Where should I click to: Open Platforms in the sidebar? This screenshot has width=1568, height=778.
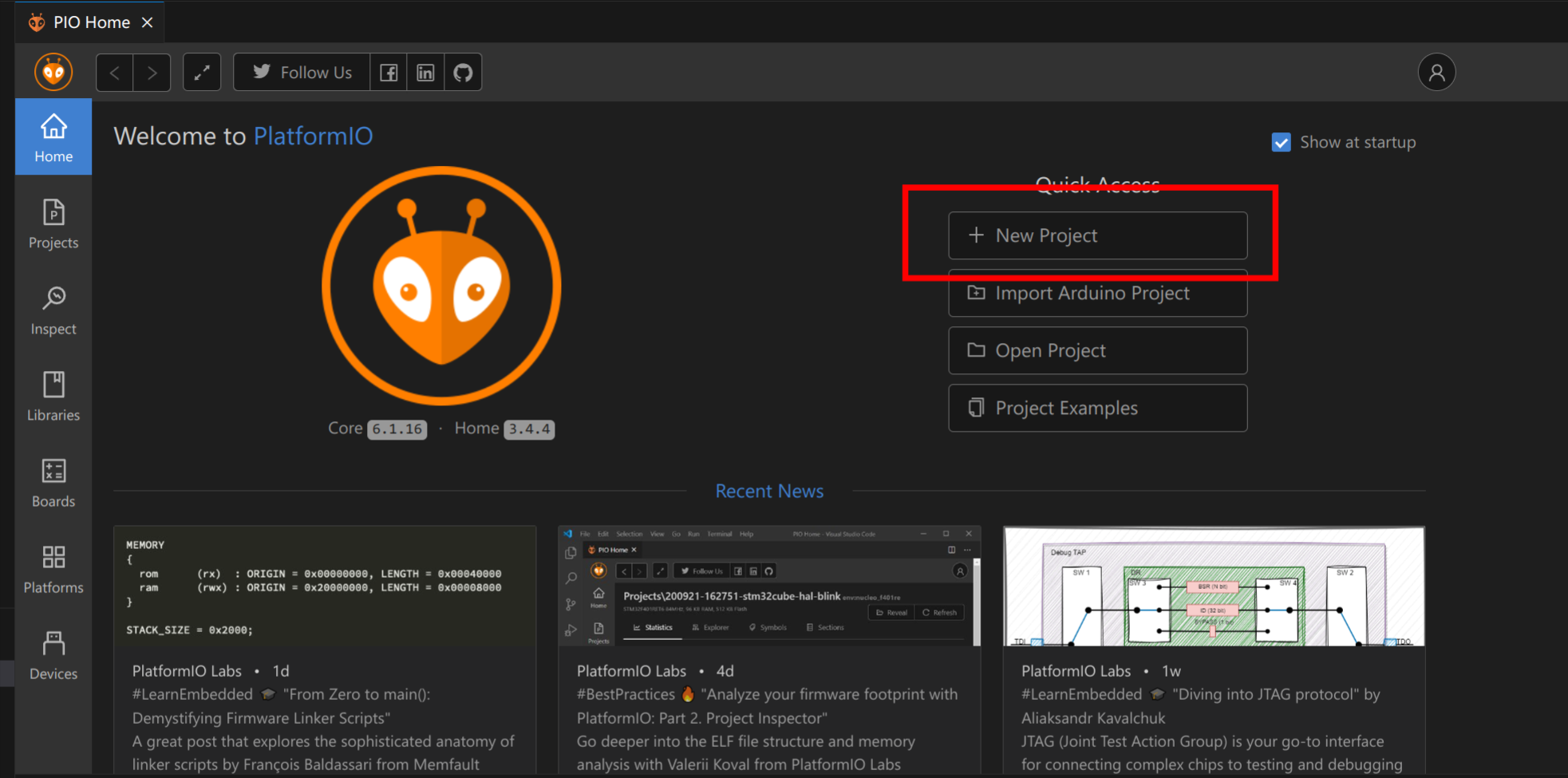(53, 569)
